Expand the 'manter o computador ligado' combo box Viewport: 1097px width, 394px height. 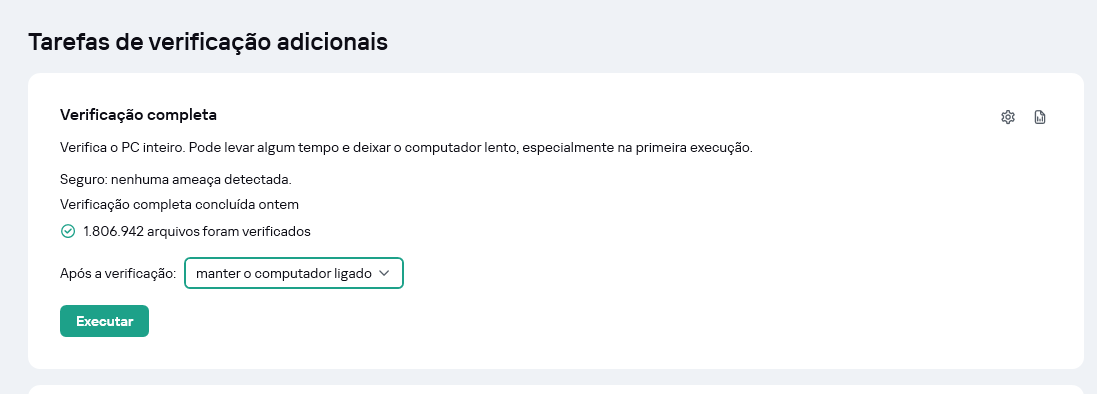[x=294, y=274]
